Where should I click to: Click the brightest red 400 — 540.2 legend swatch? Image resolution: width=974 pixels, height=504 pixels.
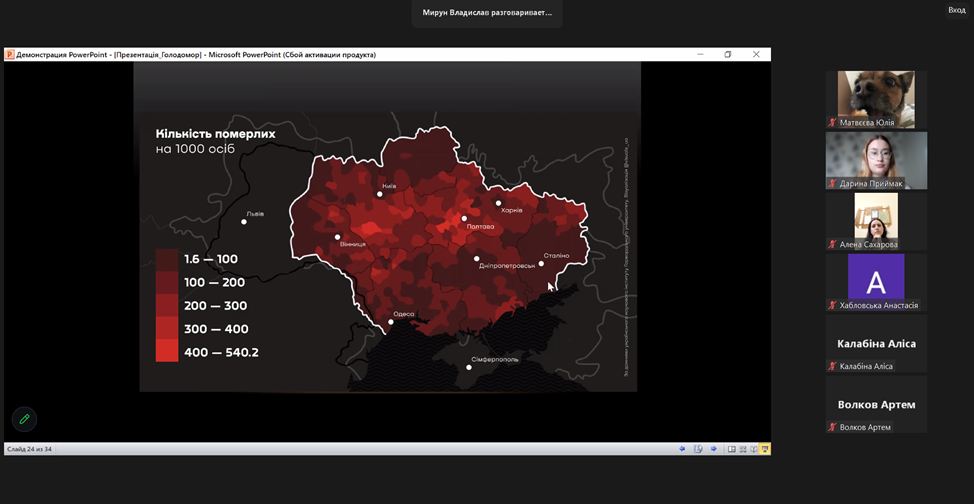click(x=167, y=351)
